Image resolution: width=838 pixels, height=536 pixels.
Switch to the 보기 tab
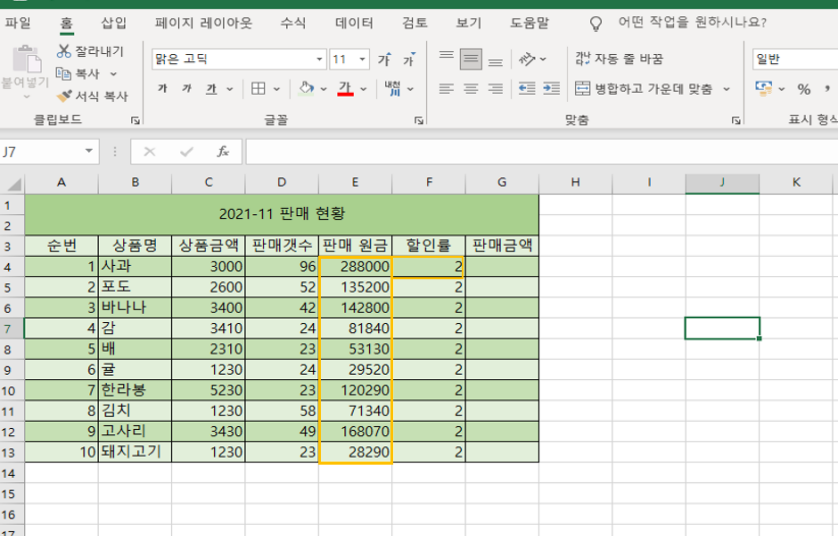pos(469,23)
